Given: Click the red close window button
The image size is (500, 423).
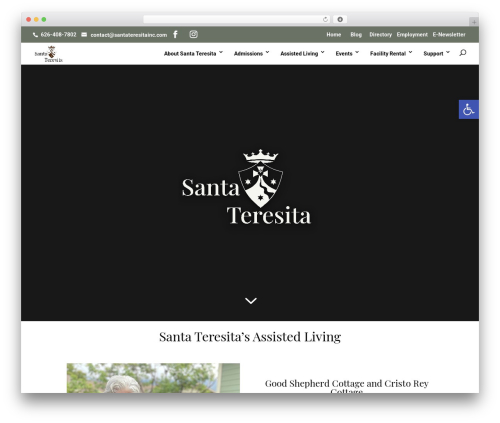Looking at the screenshot, I should coord(29,19).
